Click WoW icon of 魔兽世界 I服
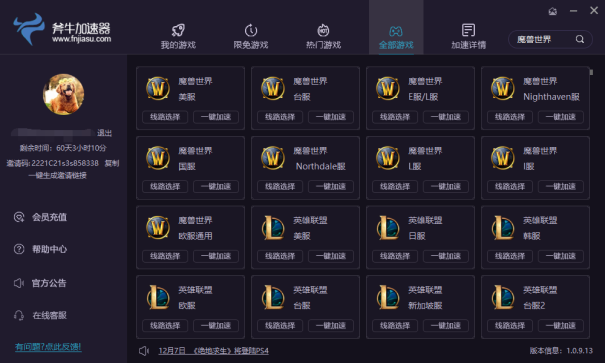Viewport: 605px width, 363px height. coord(503,158)
